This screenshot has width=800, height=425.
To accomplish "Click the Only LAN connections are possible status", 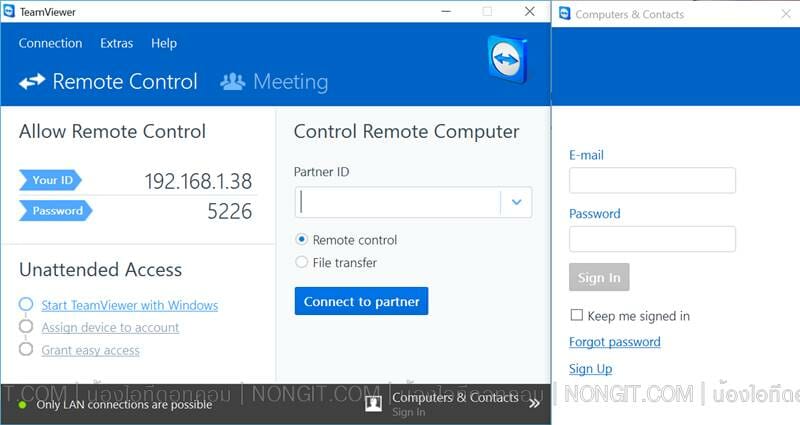I will [x=124, y=405].
